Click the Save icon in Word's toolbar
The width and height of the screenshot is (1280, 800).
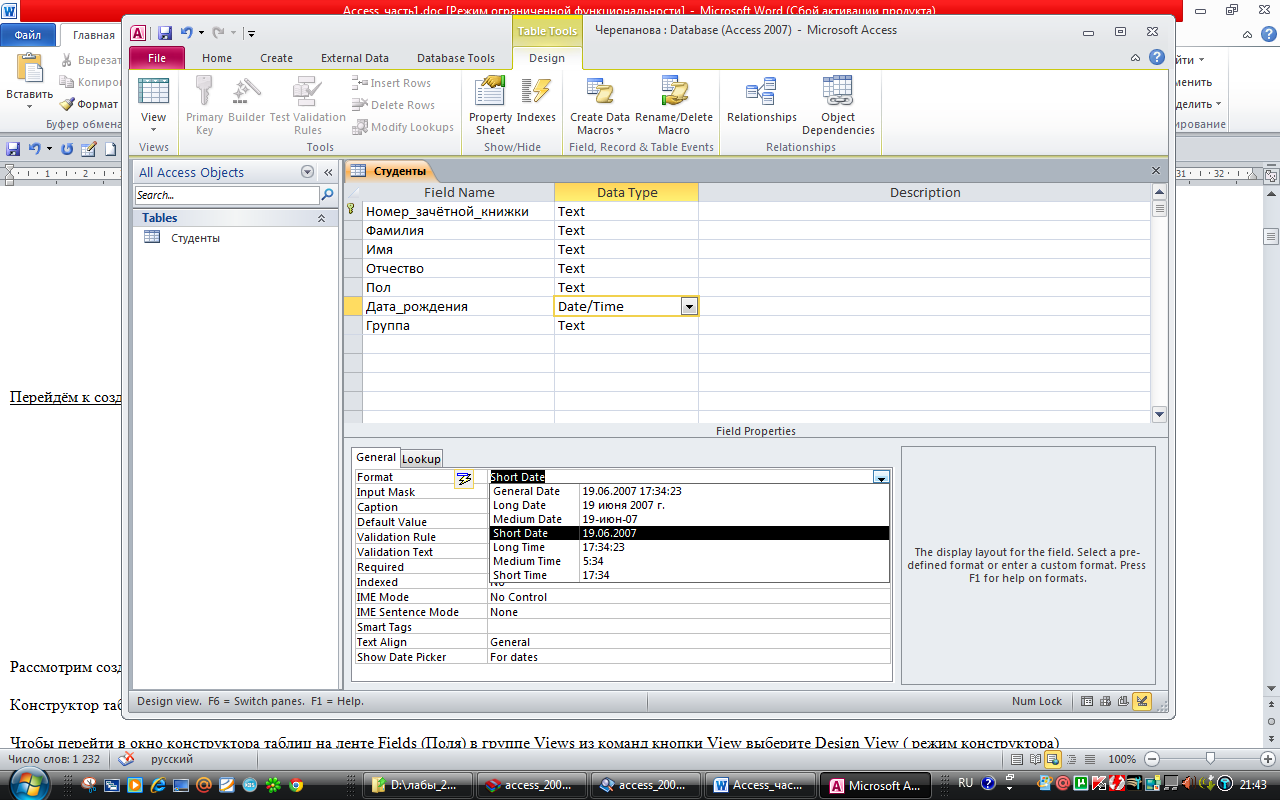point(13,149)
